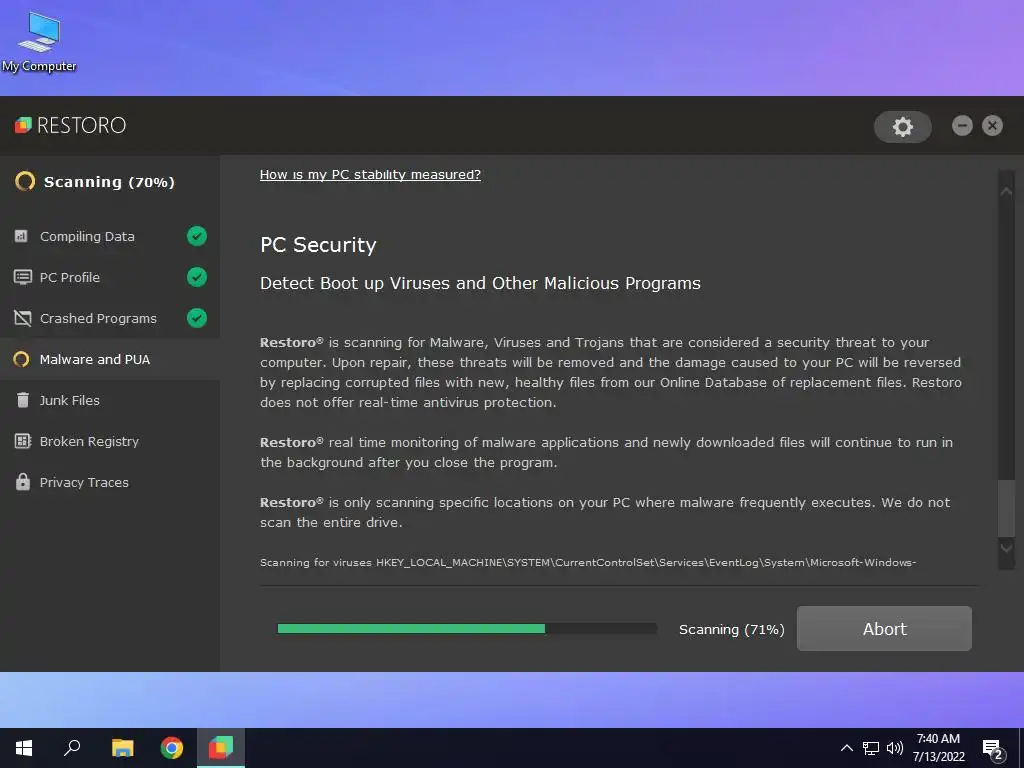The width and height of the screenshot is (1024, 768).
Task: Show hidden tray icons chevron
Action: 846,748
